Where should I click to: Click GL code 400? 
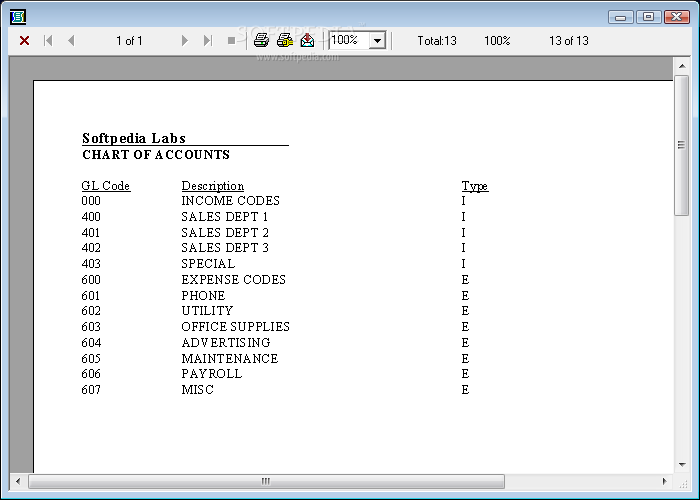click(x=91, y=217)
